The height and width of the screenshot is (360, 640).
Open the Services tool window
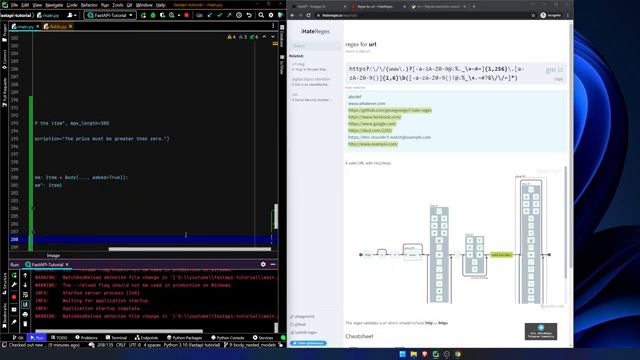(x=263, y=338)
